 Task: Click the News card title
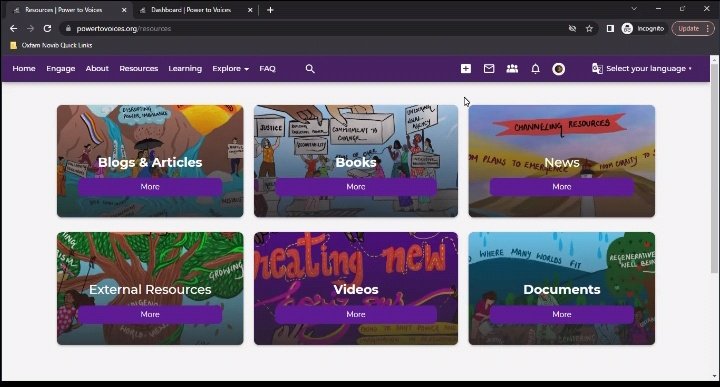coord(562,163)
